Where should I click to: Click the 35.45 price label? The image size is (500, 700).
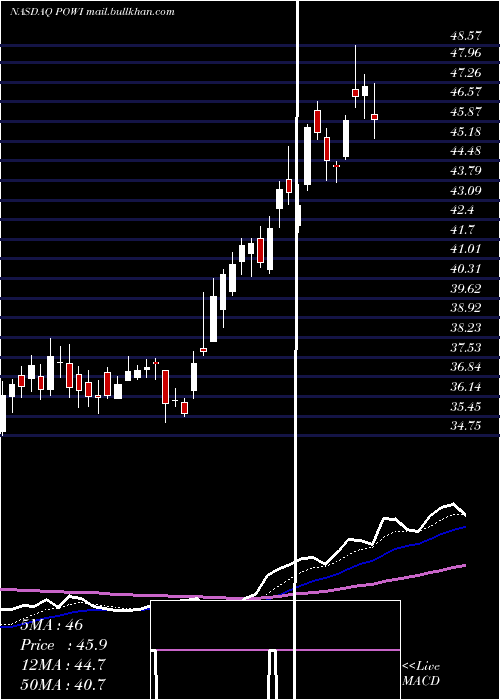(466, 407)
